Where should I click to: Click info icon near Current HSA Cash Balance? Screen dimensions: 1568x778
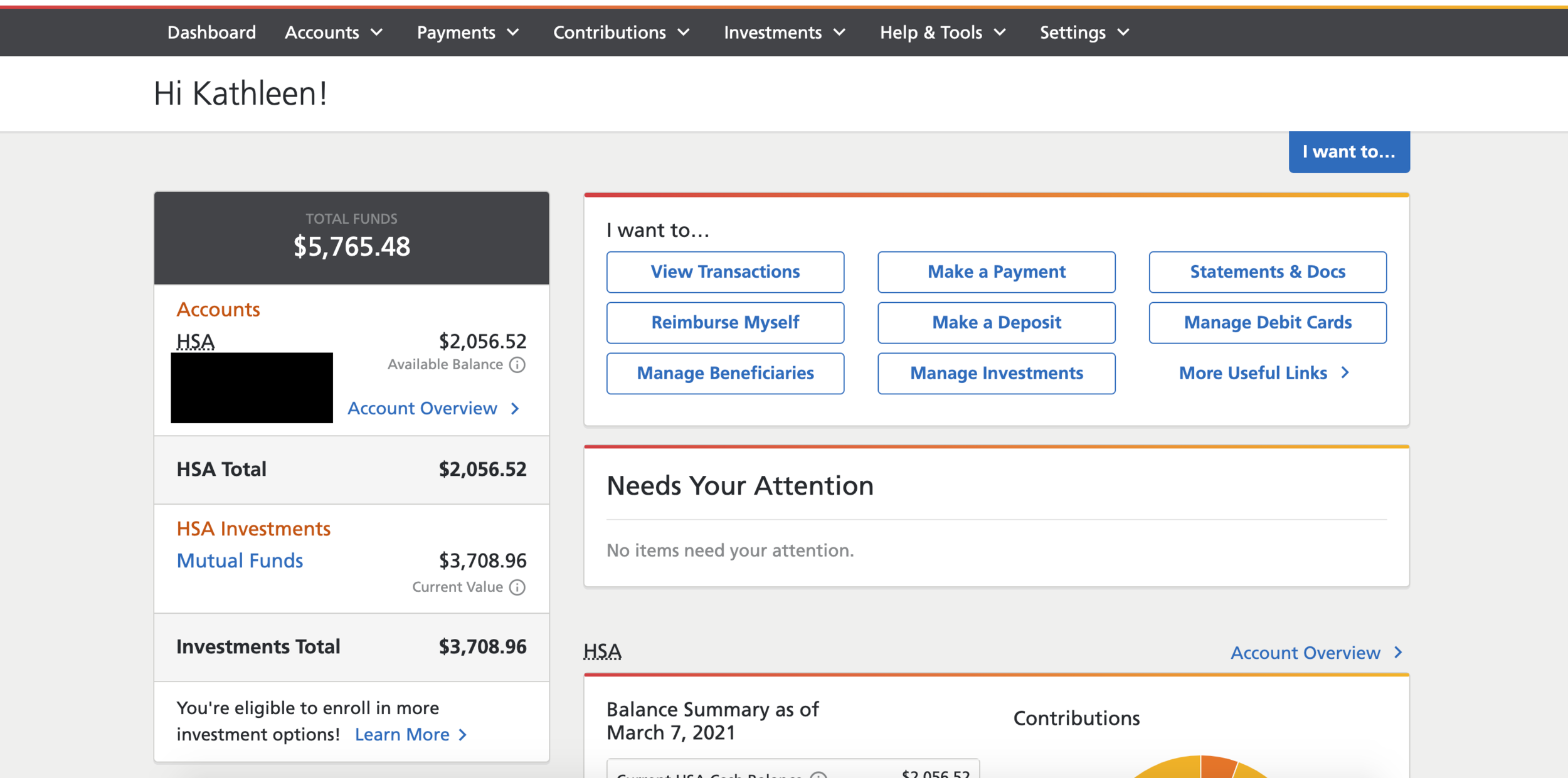tap(817, 775)
